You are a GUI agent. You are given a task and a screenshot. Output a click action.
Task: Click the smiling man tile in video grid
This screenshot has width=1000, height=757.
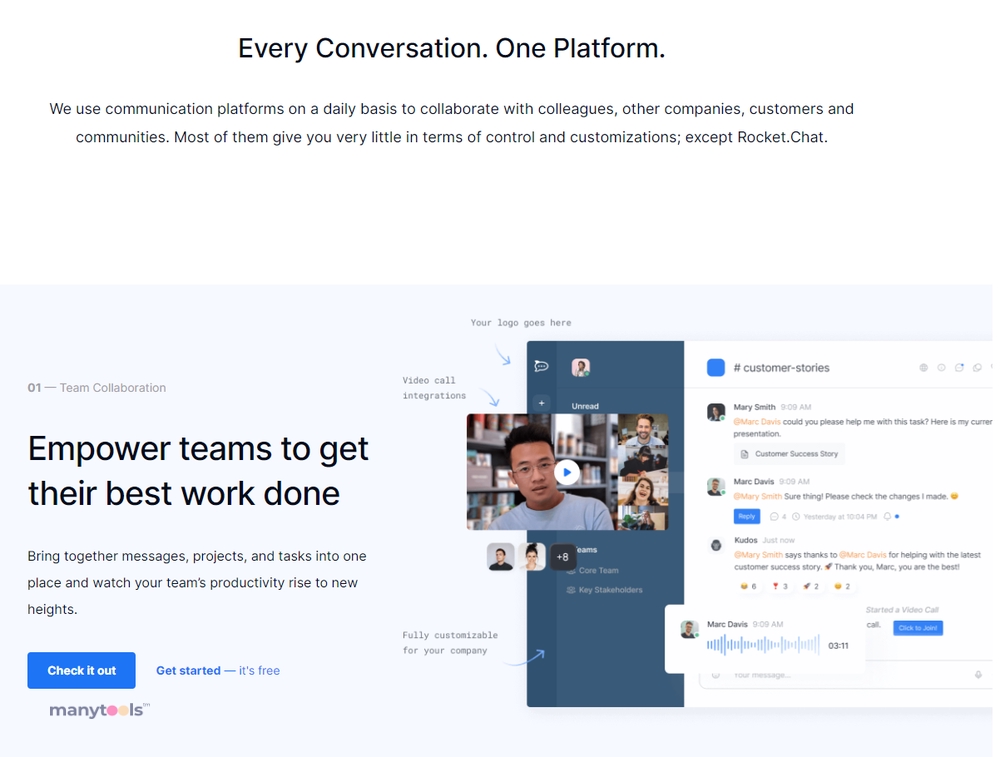(643, 430)
